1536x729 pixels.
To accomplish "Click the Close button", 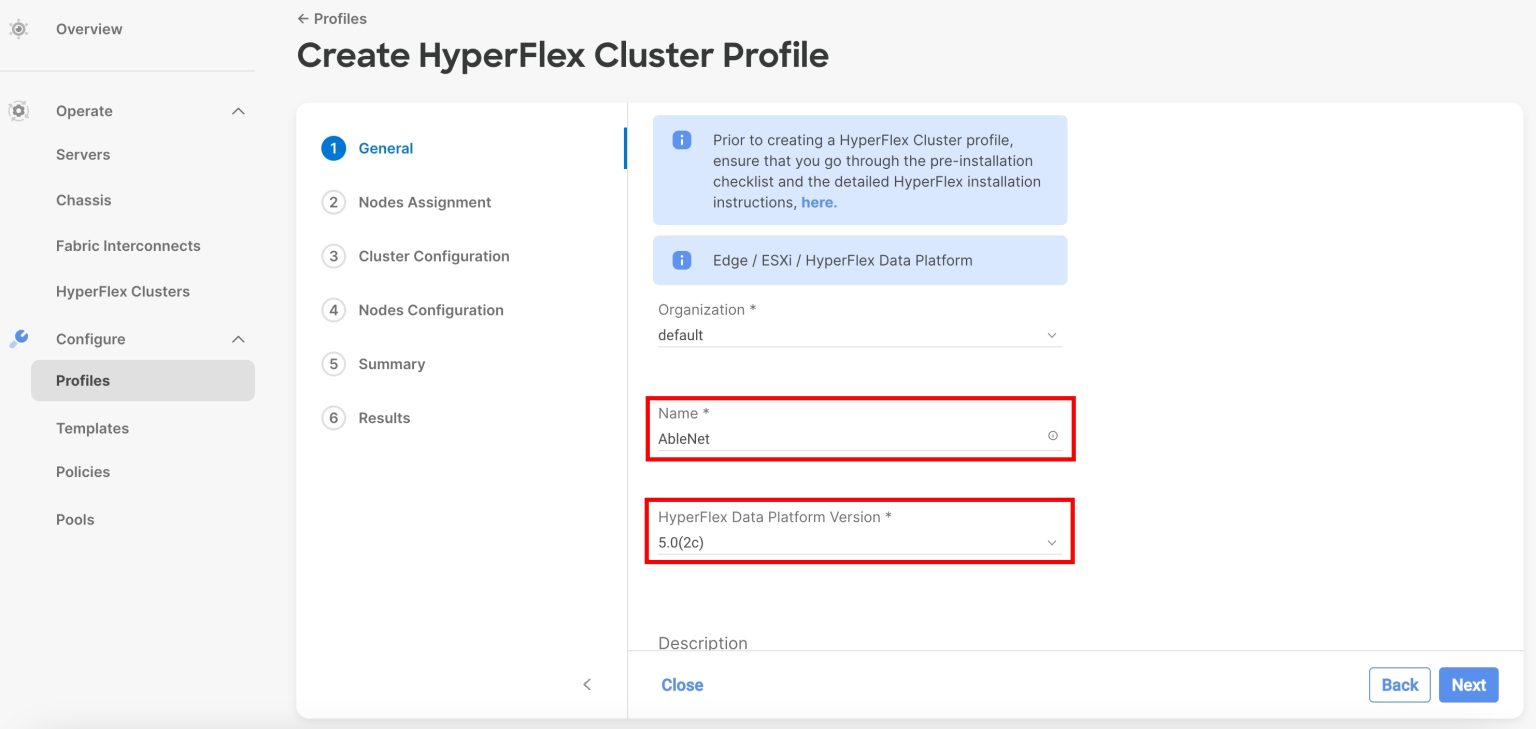I will point(682,684).
